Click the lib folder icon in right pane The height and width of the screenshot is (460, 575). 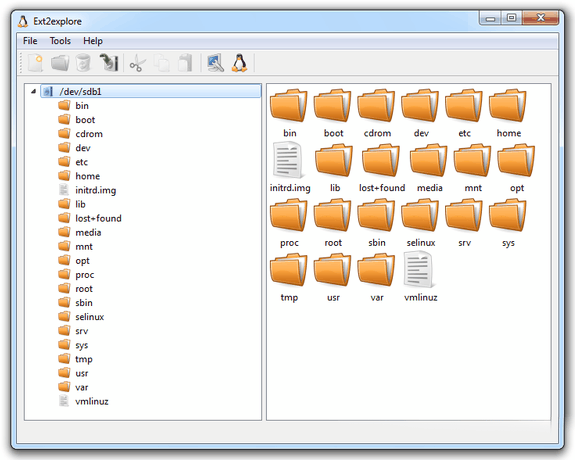pyautogui.click(x=334, y=161)
